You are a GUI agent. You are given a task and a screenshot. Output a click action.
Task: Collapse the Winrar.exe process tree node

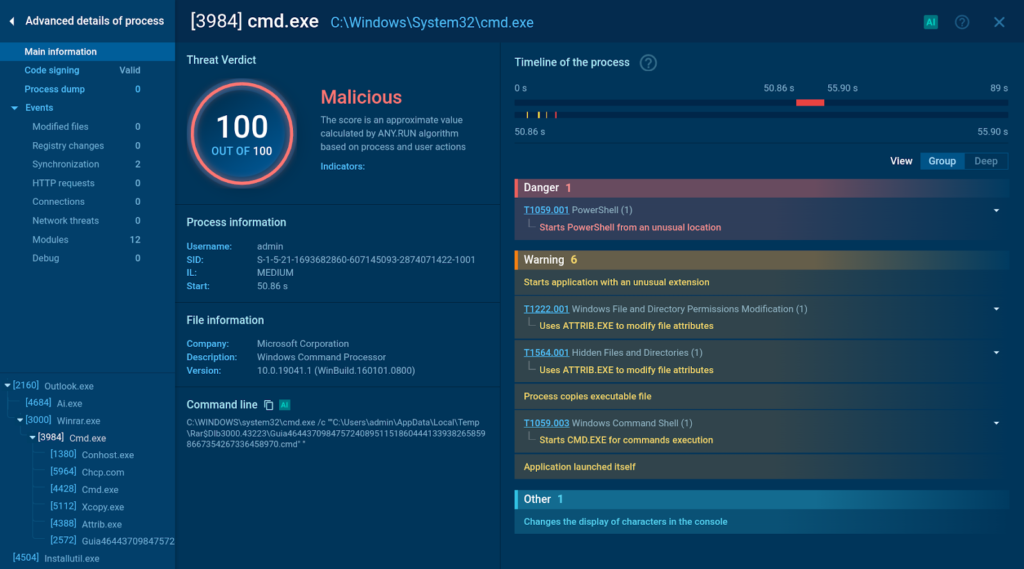(x=21, y=421)
